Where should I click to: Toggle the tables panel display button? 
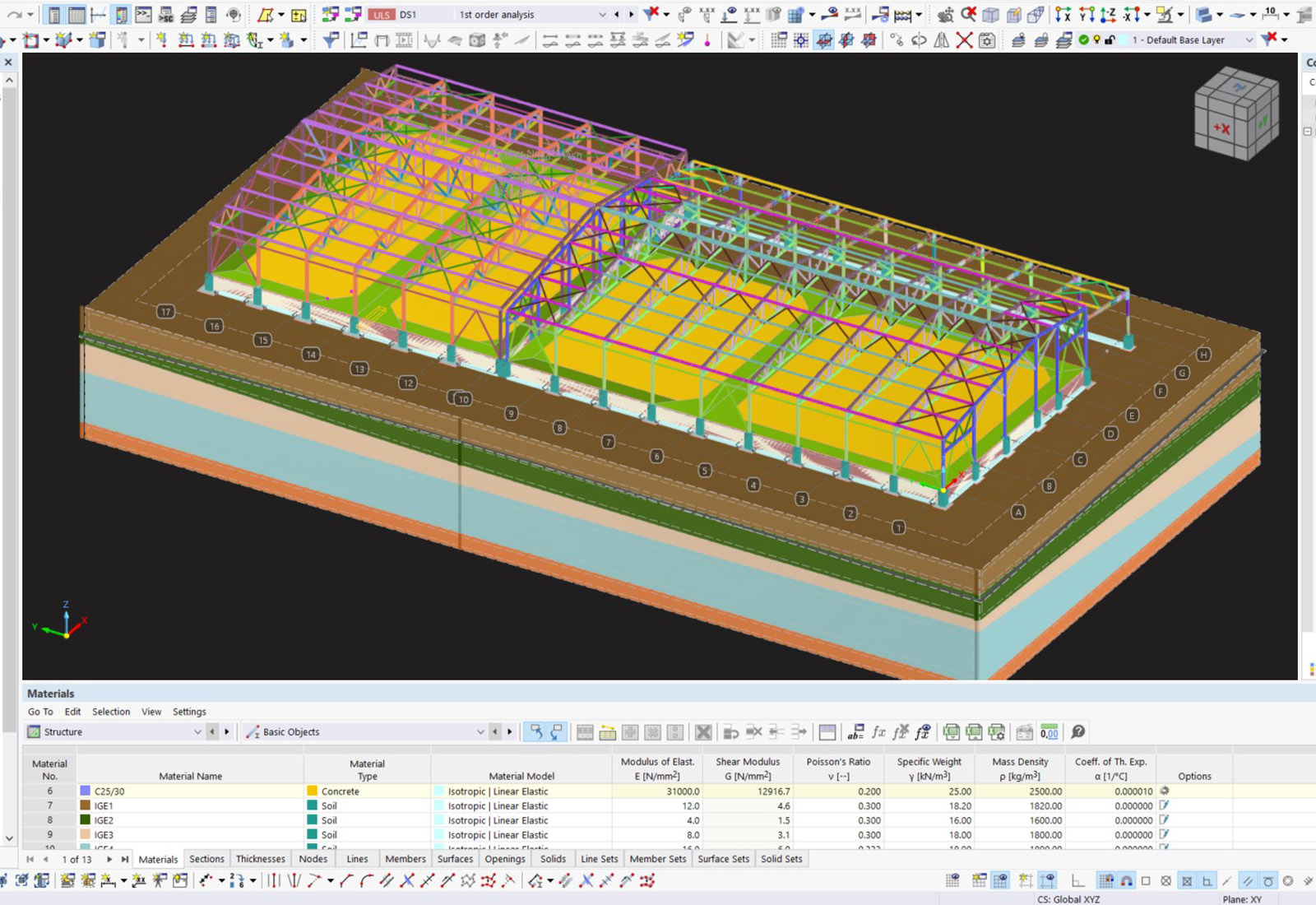[76, 14]
